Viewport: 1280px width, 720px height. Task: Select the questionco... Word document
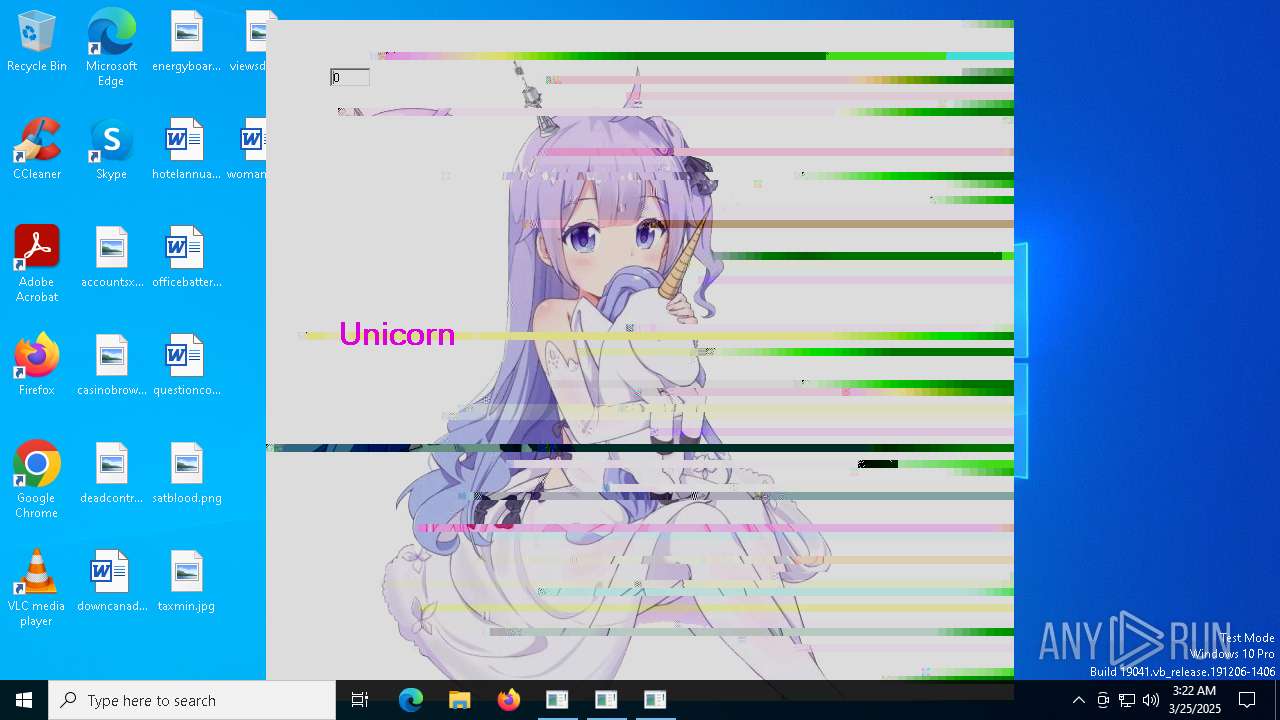[186, 366]
